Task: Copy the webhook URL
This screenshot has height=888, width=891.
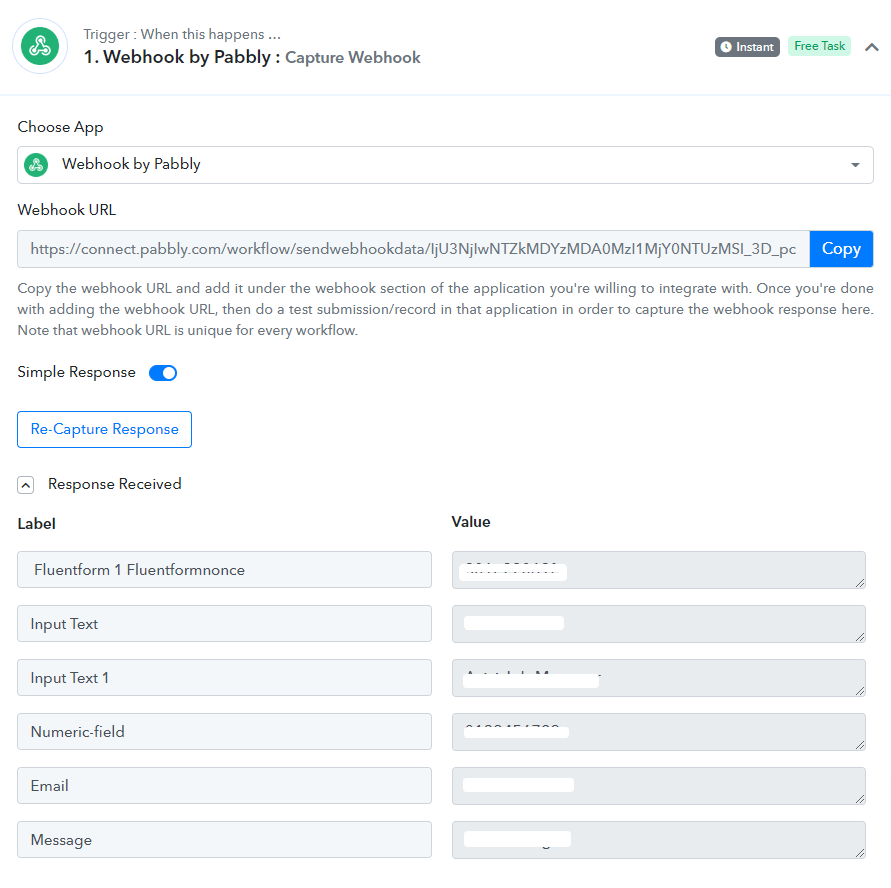Action: pos(841,249)
